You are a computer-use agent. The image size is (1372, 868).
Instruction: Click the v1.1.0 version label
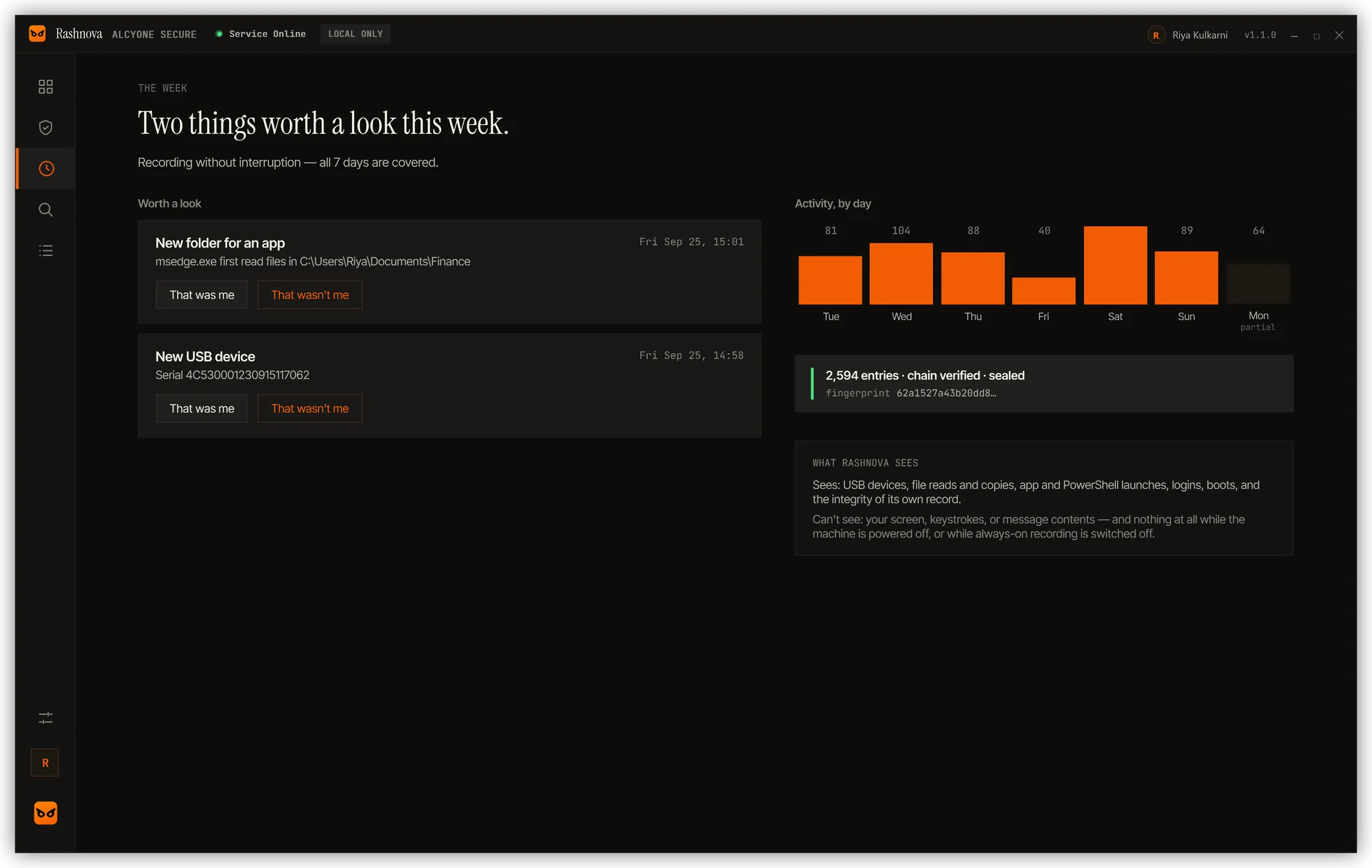click(x=1260, y=35)
